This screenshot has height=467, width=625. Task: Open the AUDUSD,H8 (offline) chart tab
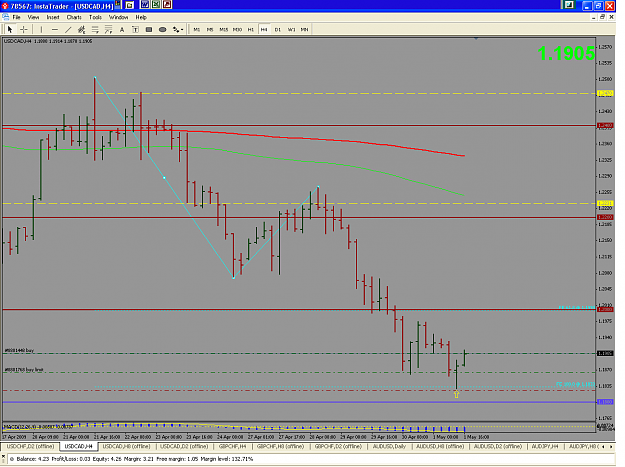tap(440, 446)
